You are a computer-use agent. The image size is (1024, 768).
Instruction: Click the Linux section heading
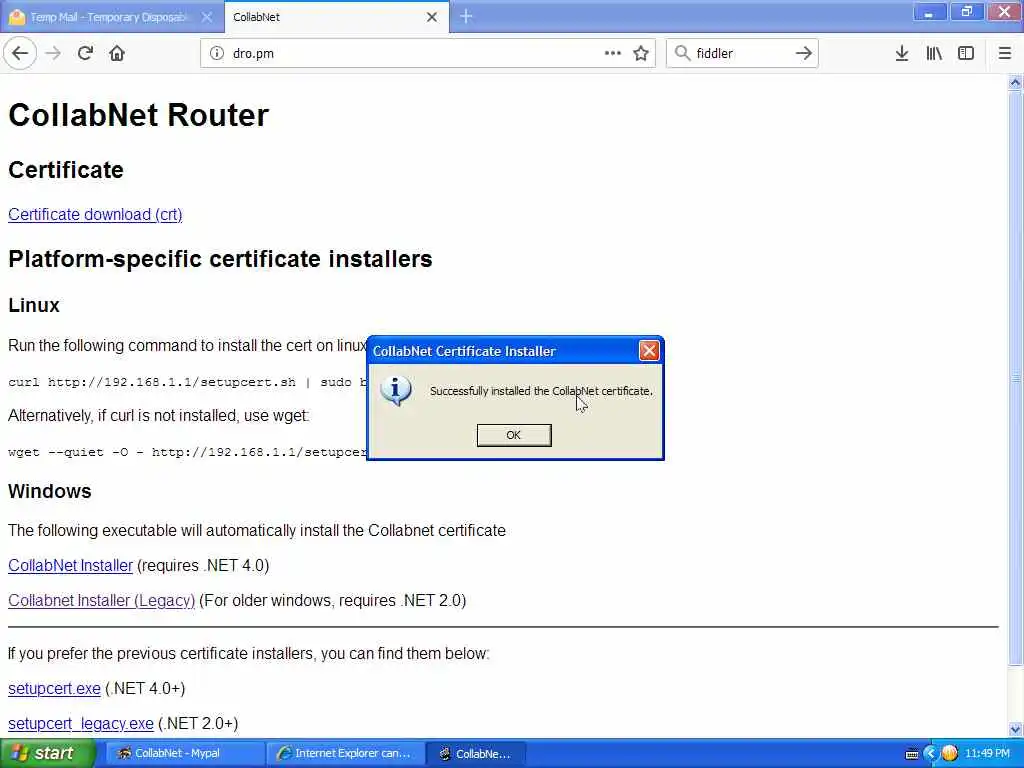click(x=34, y=305)
